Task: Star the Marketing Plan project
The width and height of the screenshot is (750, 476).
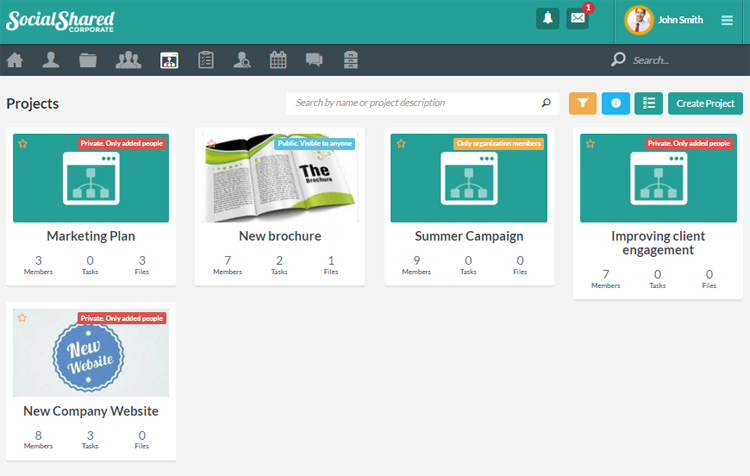Action: tap(23, 144)
